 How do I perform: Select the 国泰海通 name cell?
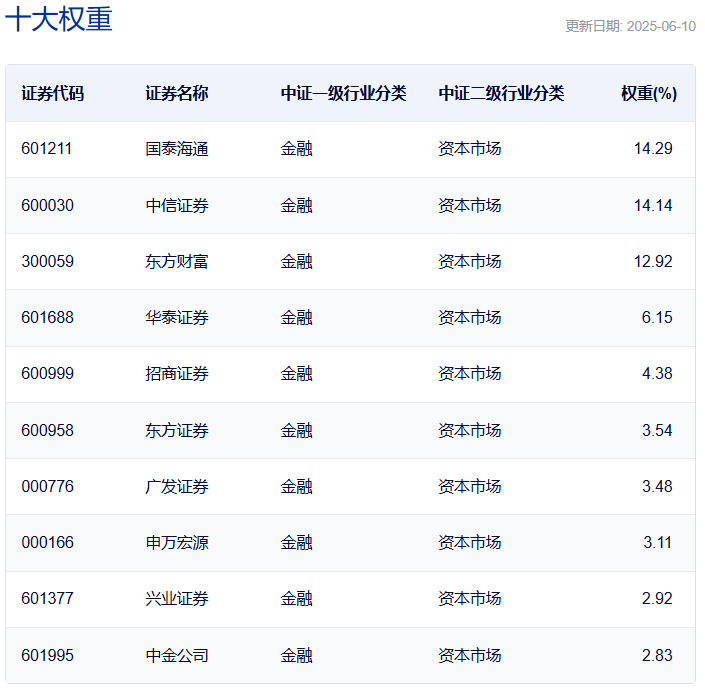[177, 149]
